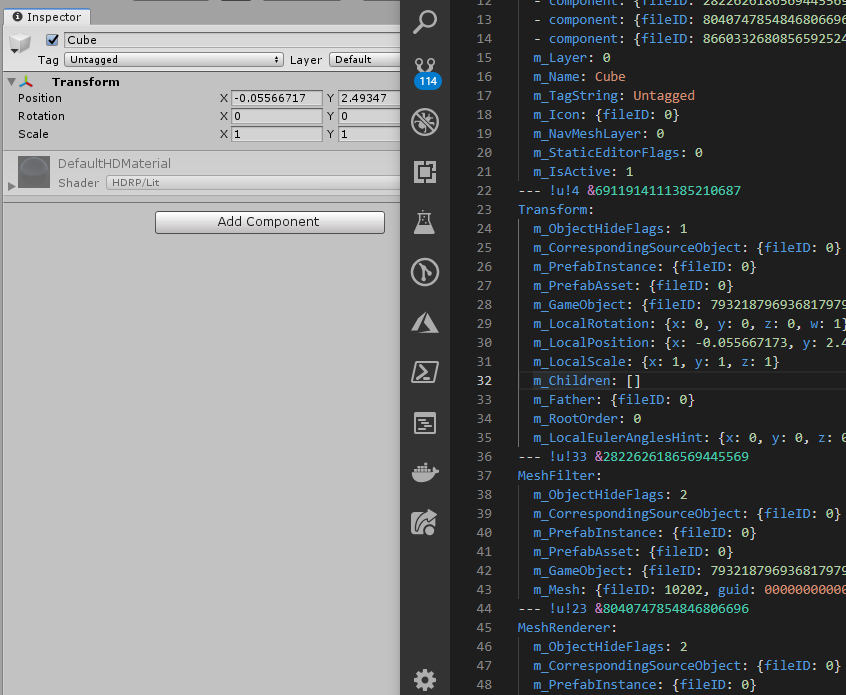Viewport: 846px width, 695px height.
Task: Click the m_TagString: Untagged line
Action: [x=614, y=96]
